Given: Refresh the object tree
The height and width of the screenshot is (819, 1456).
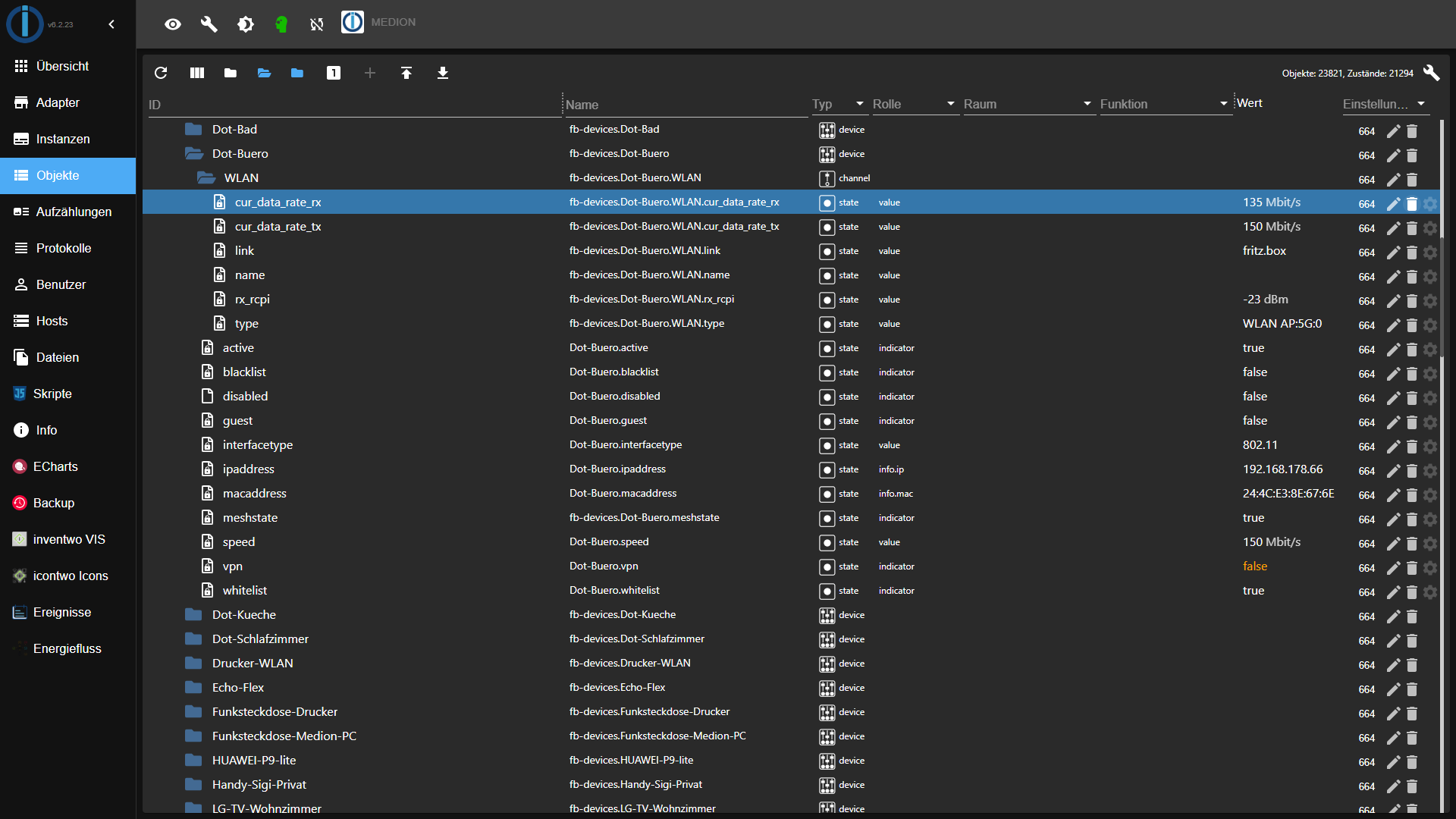Looking at the screenshot, I should 161,73.
